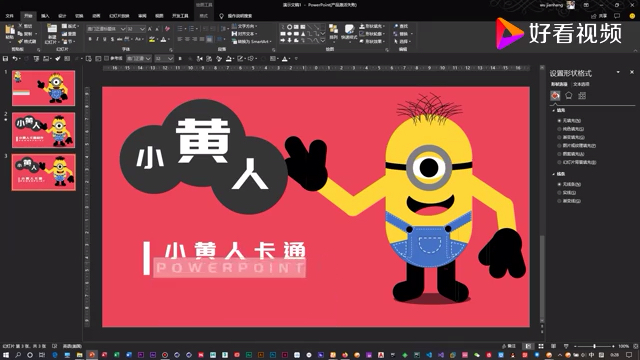Toggle italic in the Font group

[x=97, y=39]
